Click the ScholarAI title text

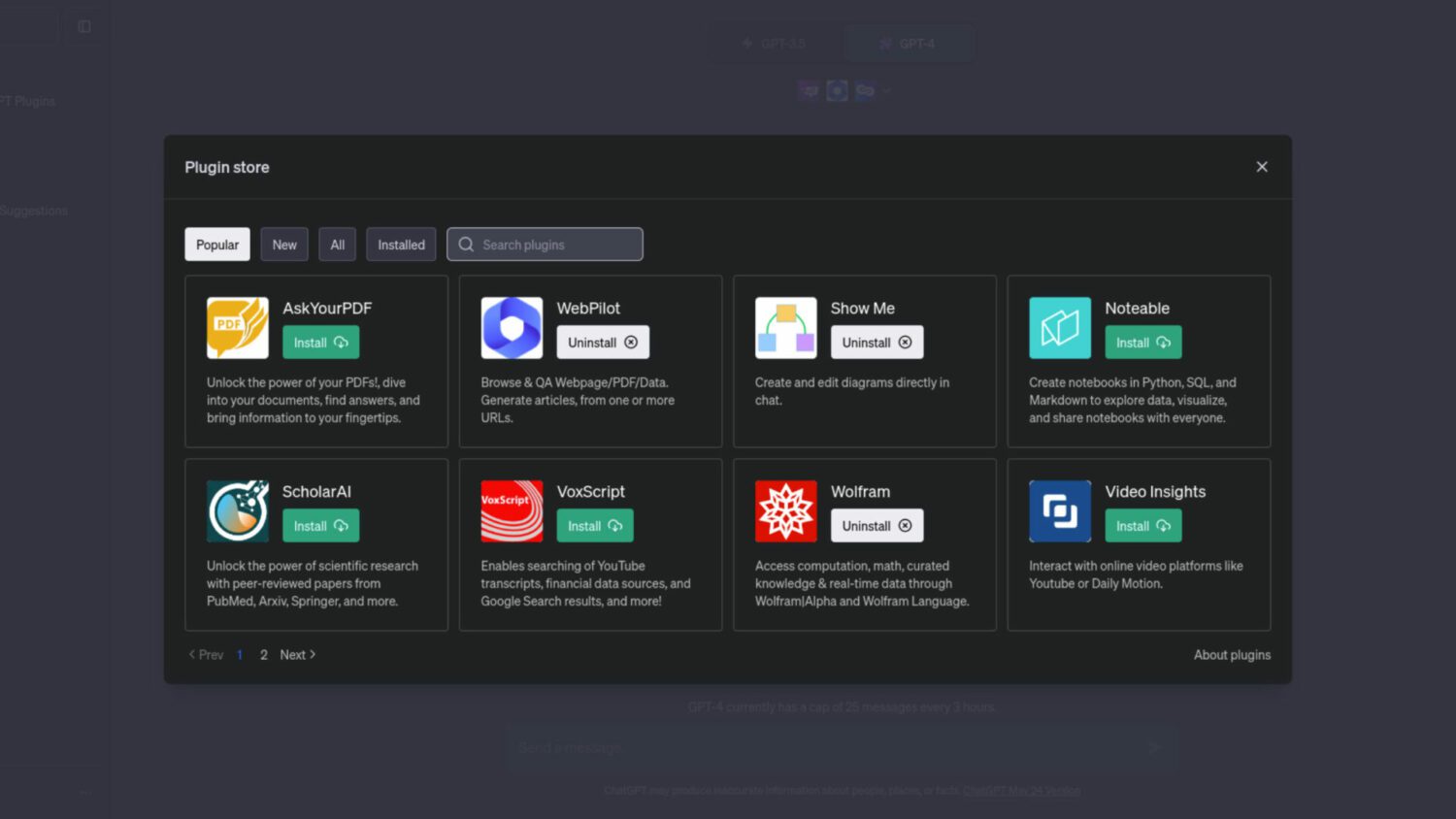[x=316, y=492]
